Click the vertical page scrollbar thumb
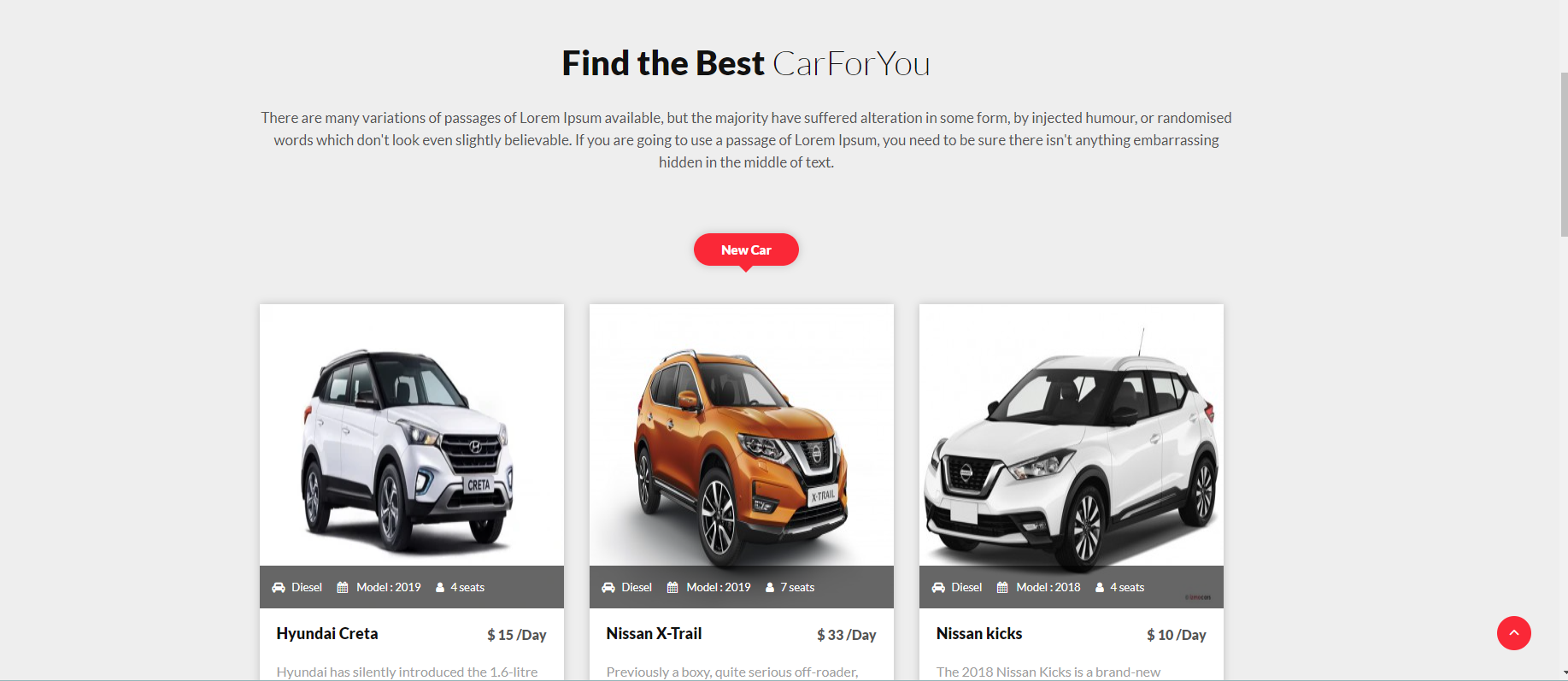The width and height of the screenshot is (1568, 681). [x=1564, y=154]
